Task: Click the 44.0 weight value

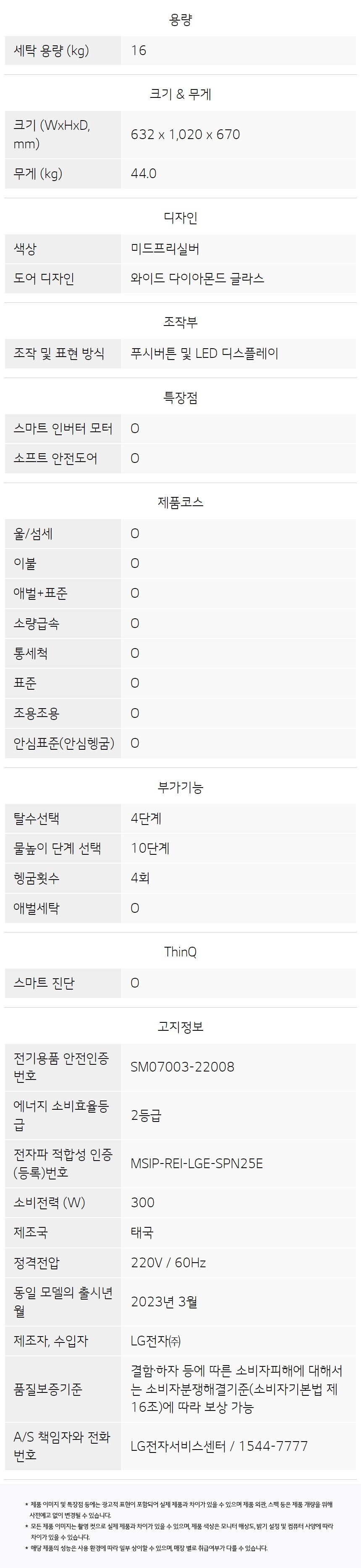Action: coord(144,174)
